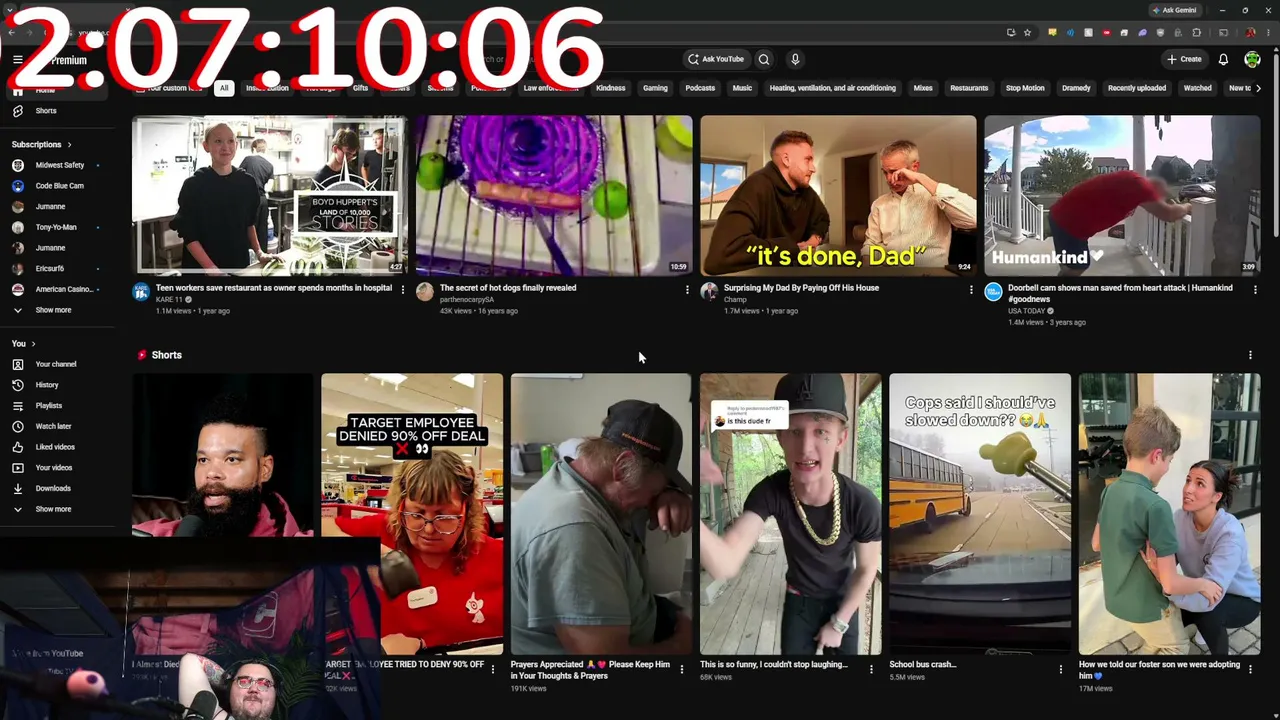Select the Stop Motion filter chip
Screen dimensions: 1280x720
click(x=1025, y=88)
